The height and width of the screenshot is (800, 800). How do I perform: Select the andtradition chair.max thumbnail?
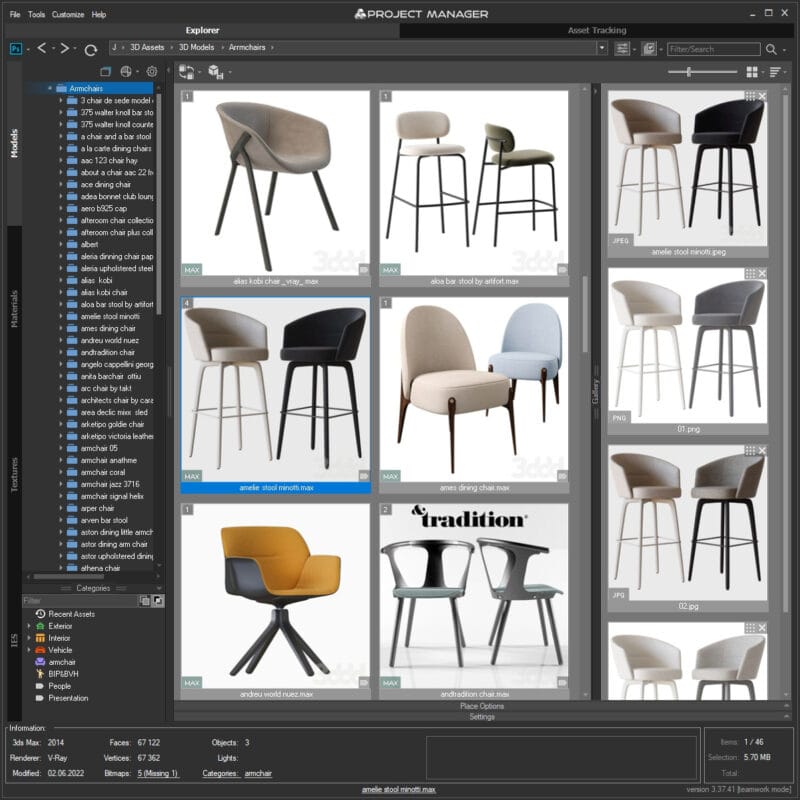point(474,602)
